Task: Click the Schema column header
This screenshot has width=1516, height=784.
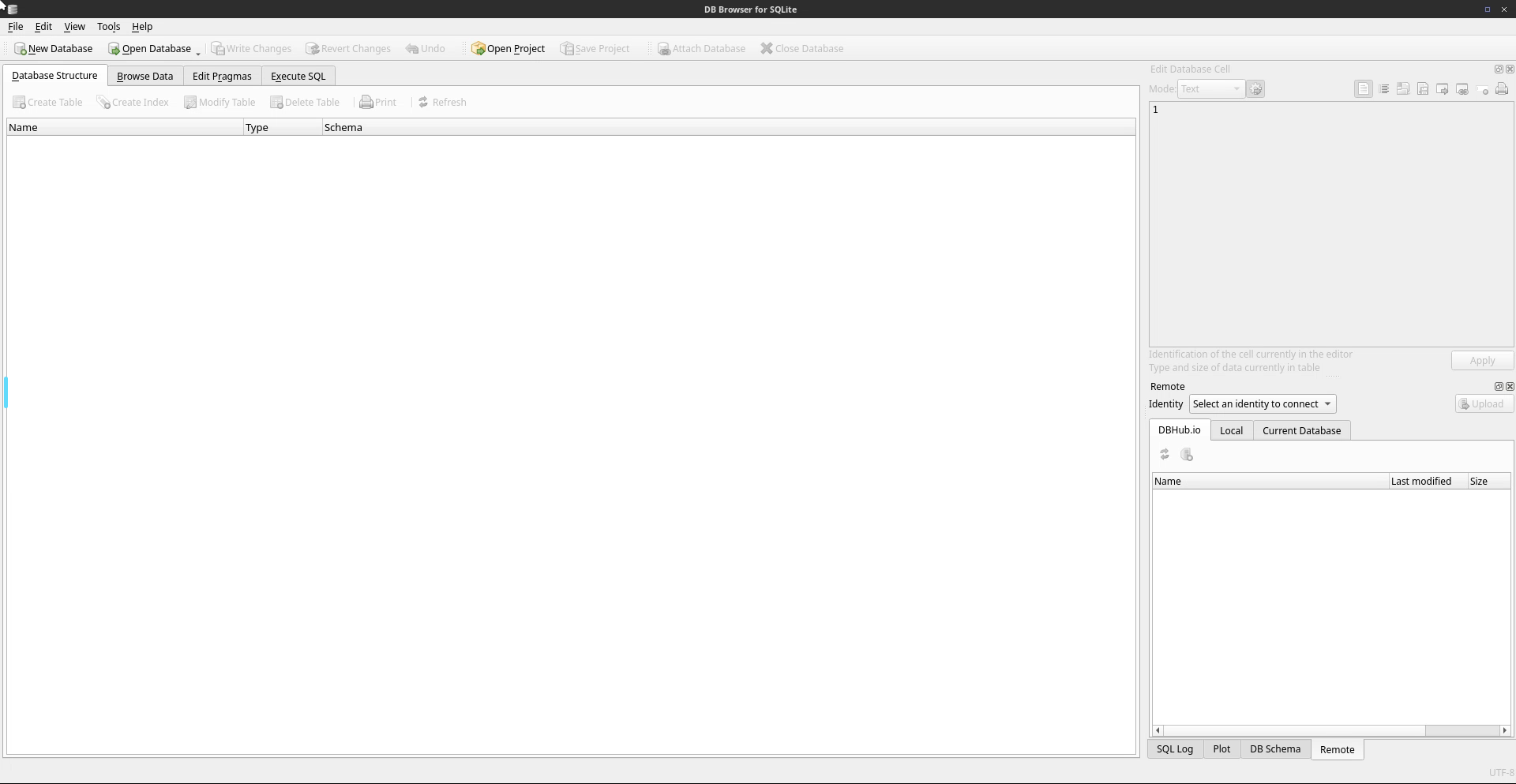Action: point(343,128)
